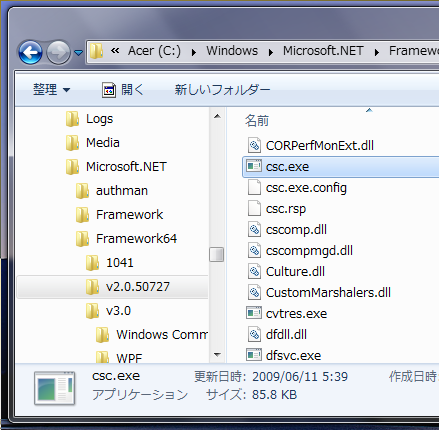
Task: Sort by the 名前 (Name) column header
Action: 257,121
